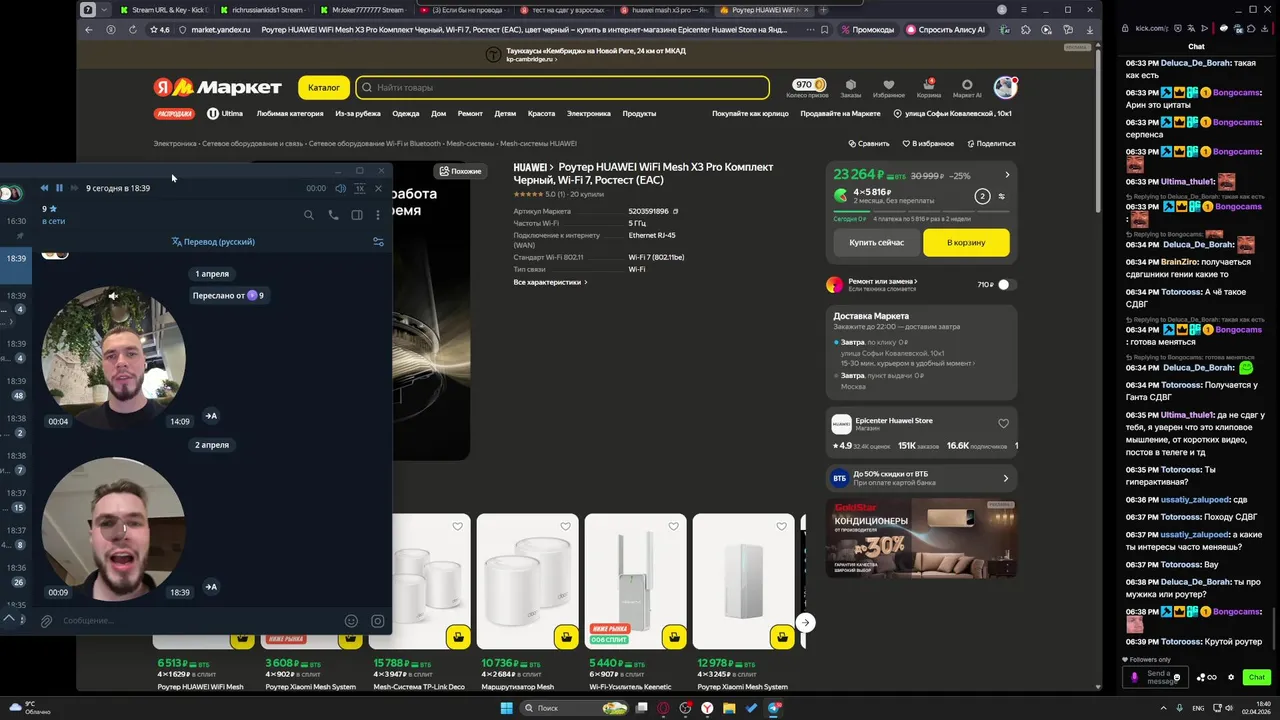The width and height of the screenshot is (1280, 720).
Task: Open the Telegram chat three-dot menu
Action: tap(377, 215)
